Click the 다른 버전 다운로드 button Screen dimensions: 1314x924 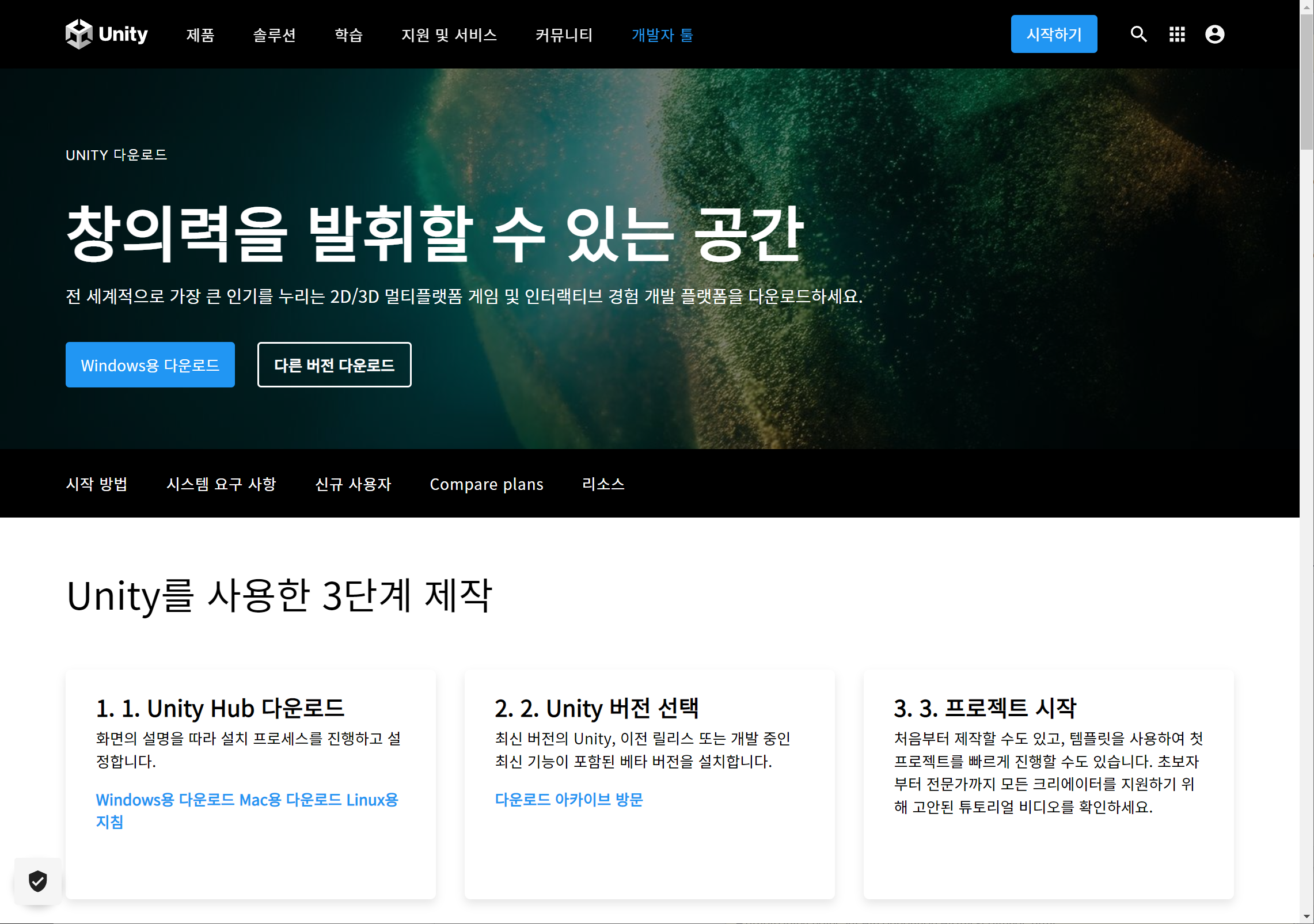[x=334, y=365]
